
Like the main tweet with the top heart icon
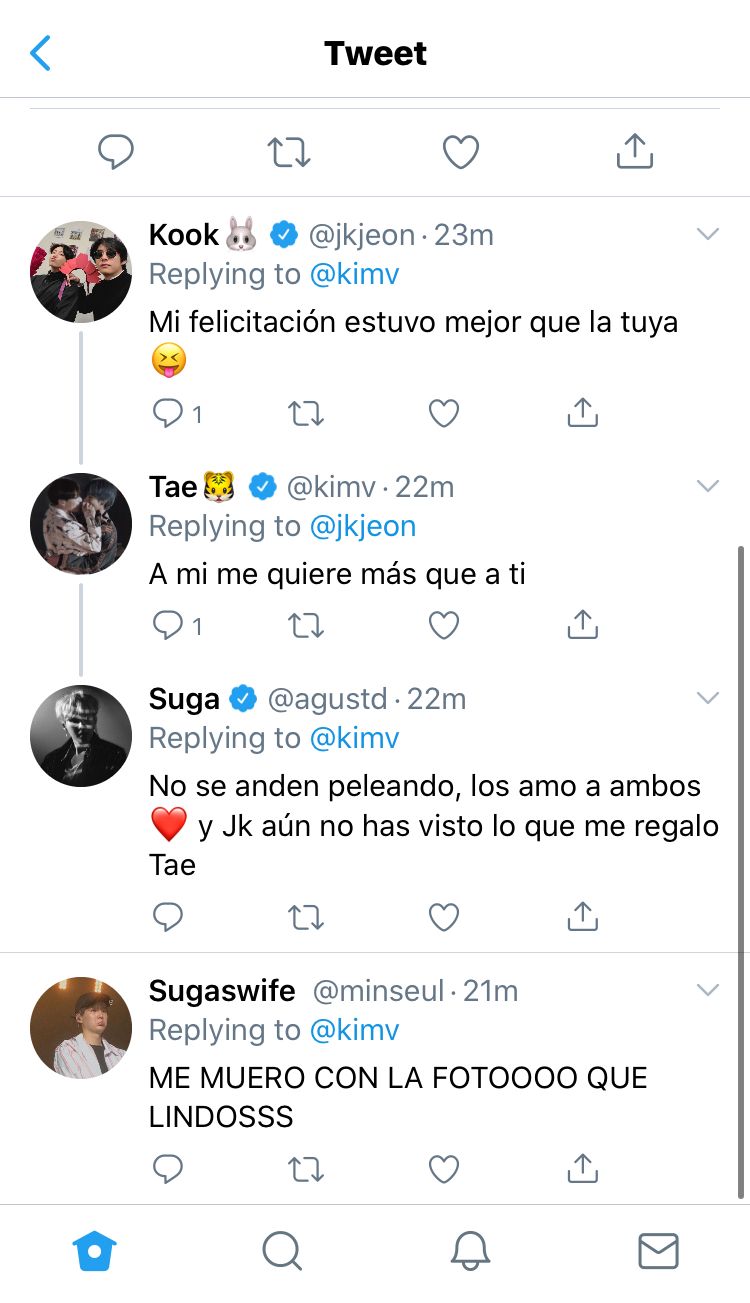click(x=461, y=153)
